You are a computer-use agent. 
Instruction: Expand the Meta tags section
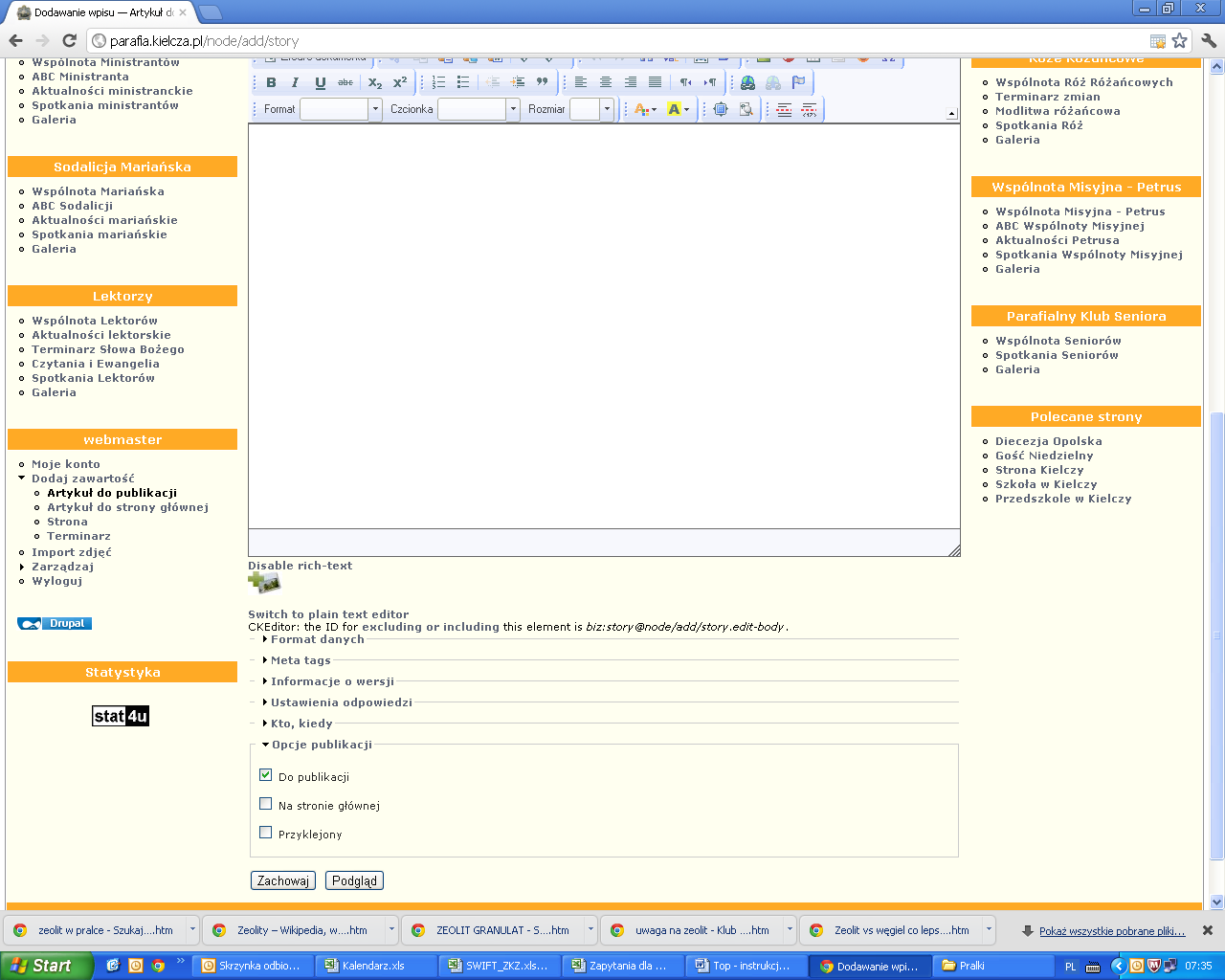tap(301, 660)
